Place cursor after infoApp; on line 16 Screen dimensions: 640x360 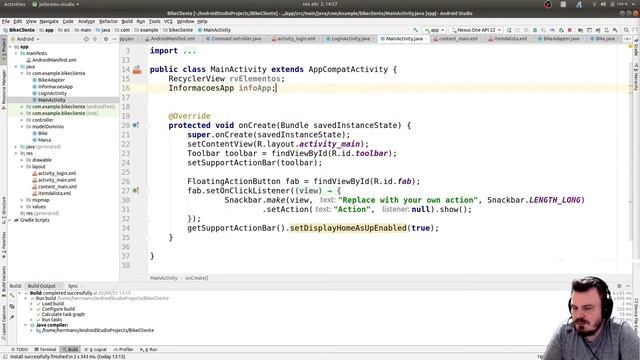tap(277, 88)
